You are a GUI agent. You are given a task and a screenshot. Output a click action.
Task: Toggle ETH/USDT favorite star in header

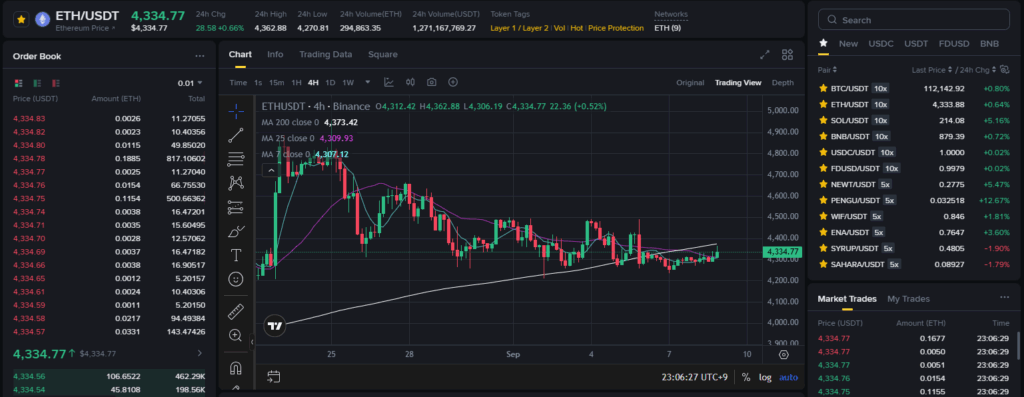click(x=21, y=20)
